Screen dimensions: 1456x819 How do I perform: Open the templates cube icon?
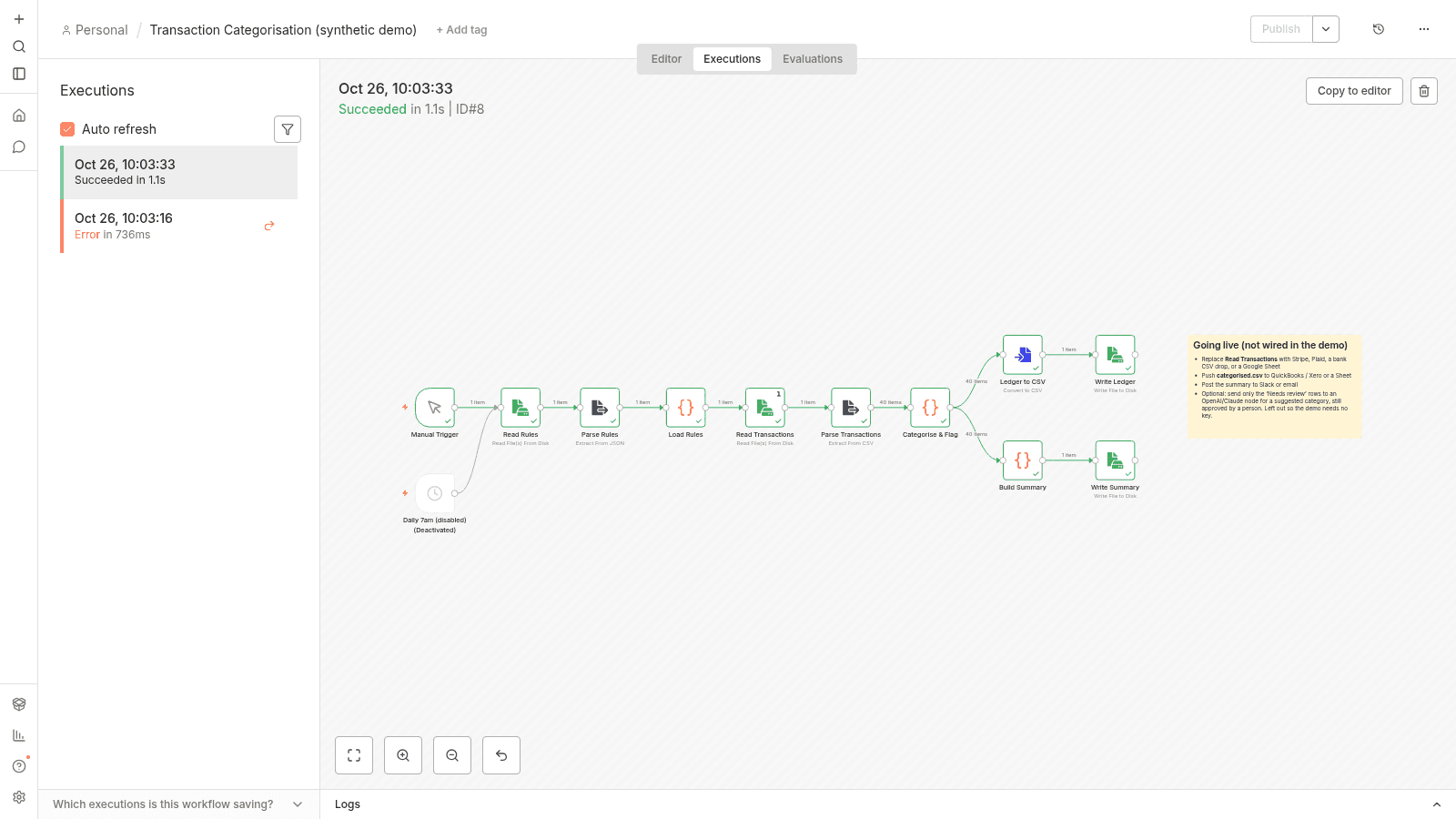pyautogui.click(x=19, y=704)
